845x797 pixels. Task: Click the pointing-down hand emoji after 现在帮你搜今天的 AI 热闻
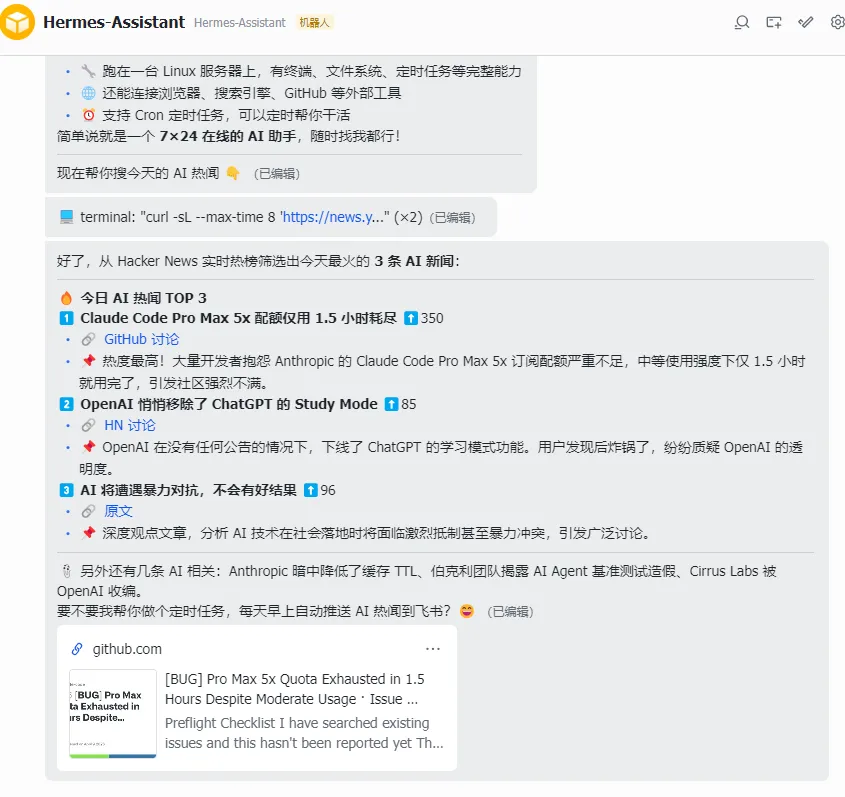[x=233, y=174]
